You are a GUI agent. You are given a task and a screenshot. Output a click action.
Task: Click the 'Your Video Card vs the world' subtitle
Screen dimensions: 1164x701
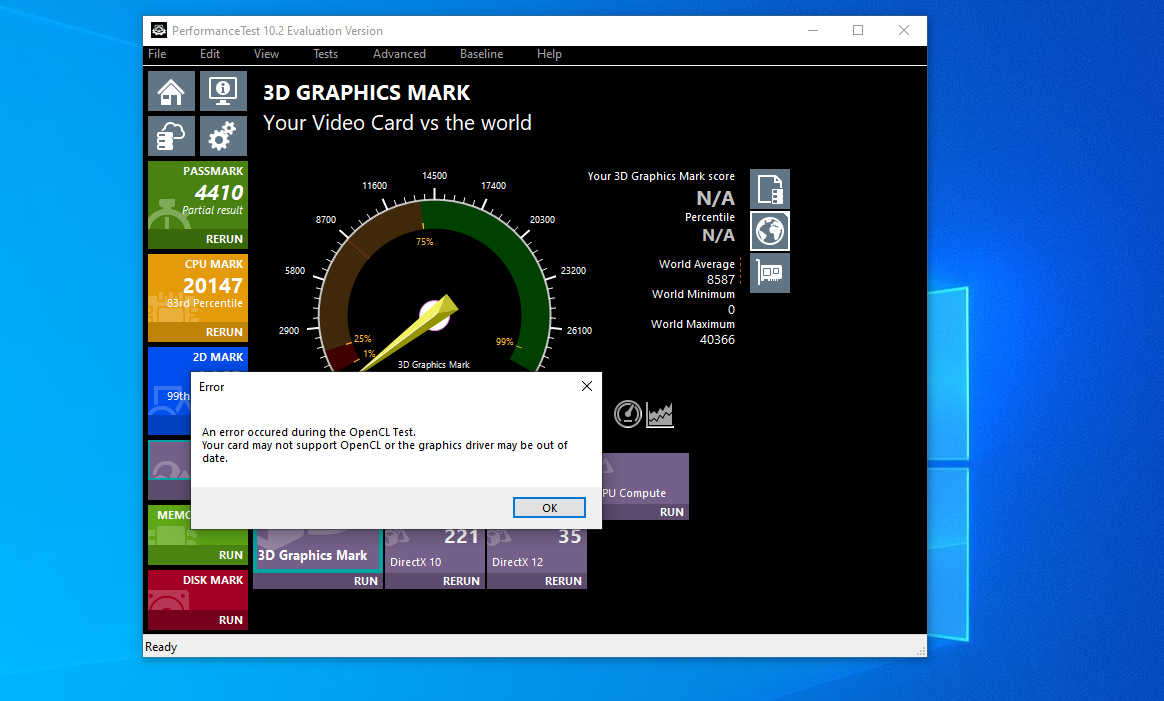tap(397, 123)
